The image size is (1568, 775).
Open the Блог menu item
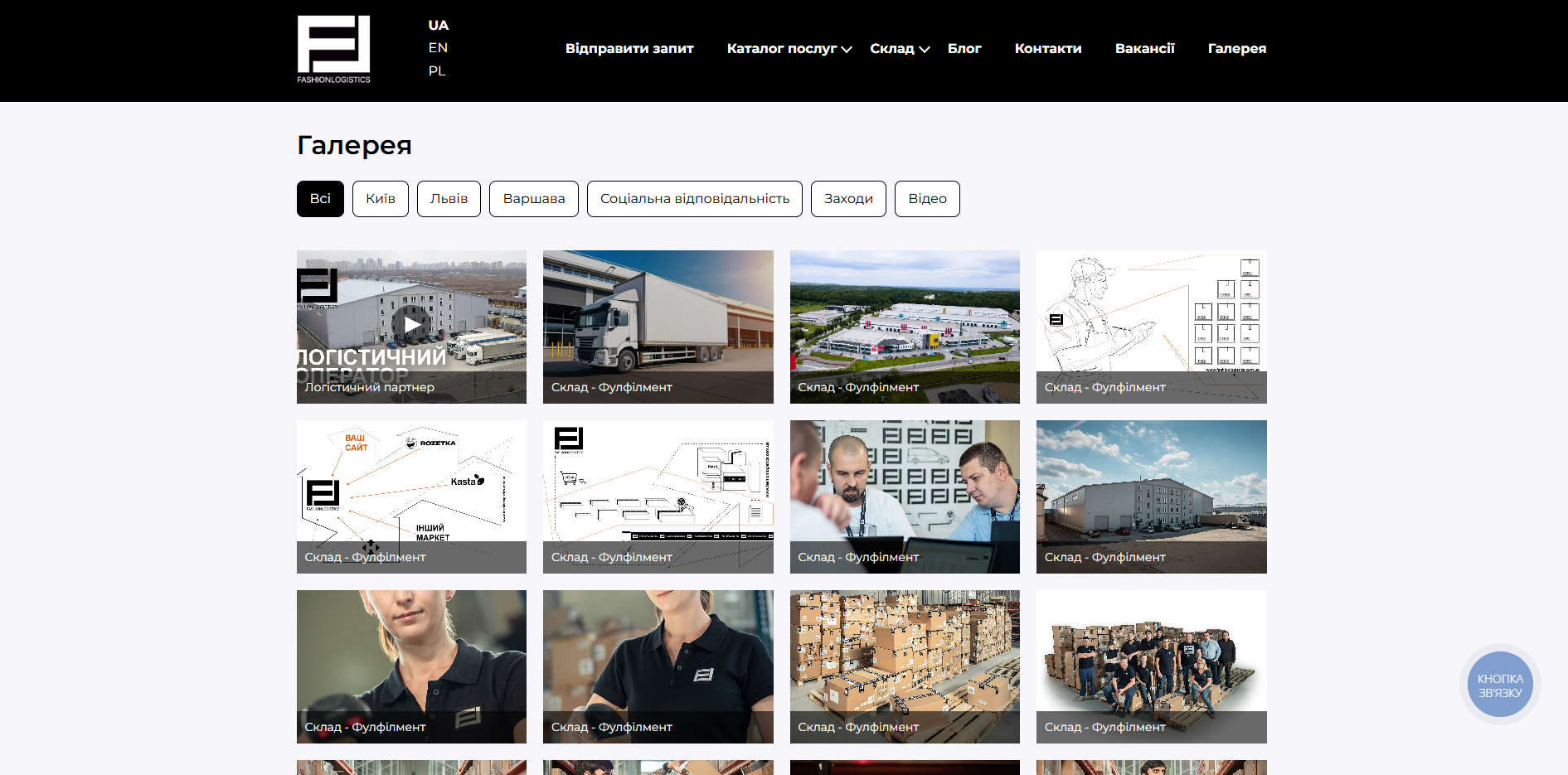[x=964, y=49]
